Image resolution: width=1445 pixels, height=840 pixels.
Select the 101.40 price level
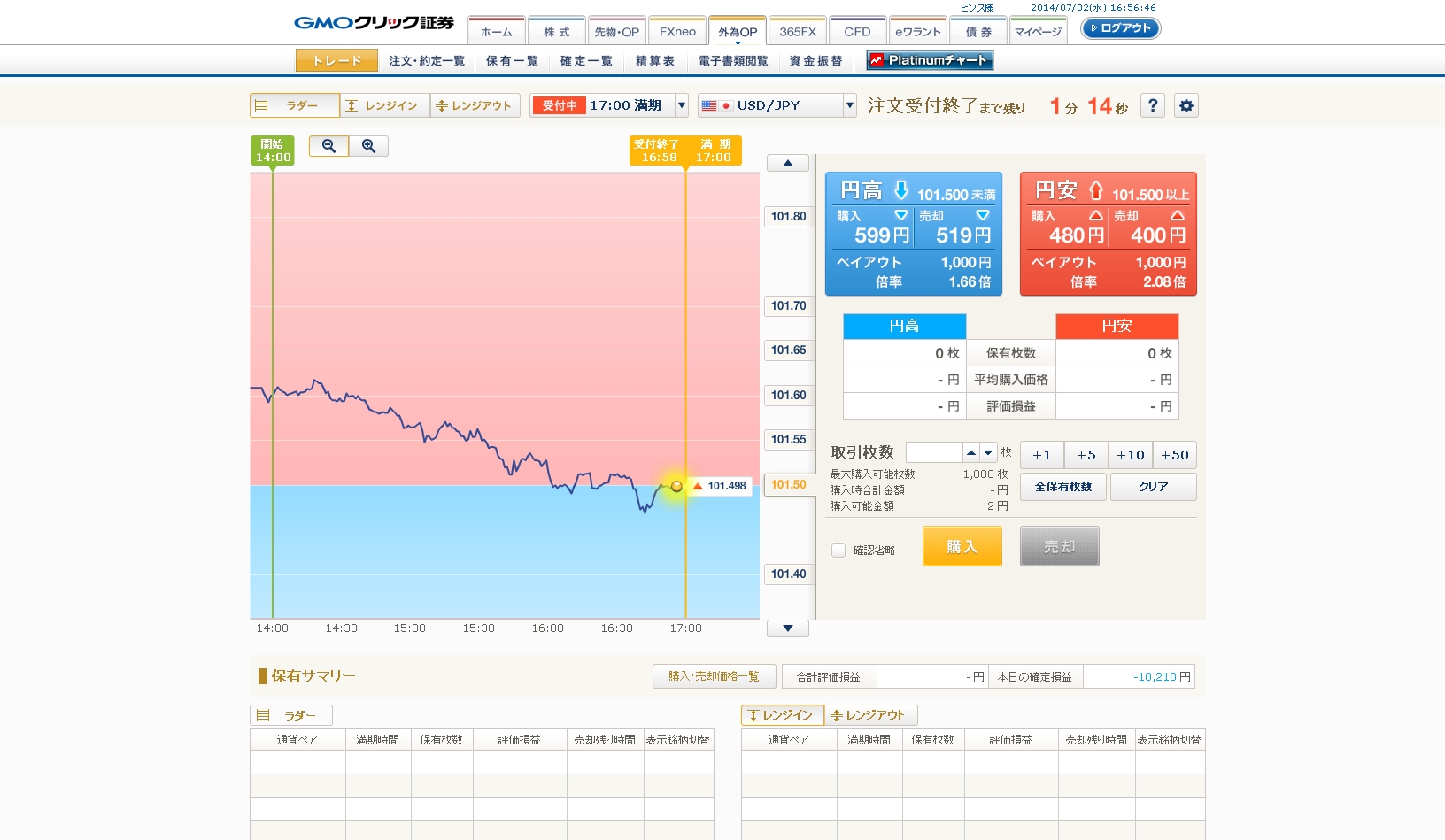click(788, 574)
